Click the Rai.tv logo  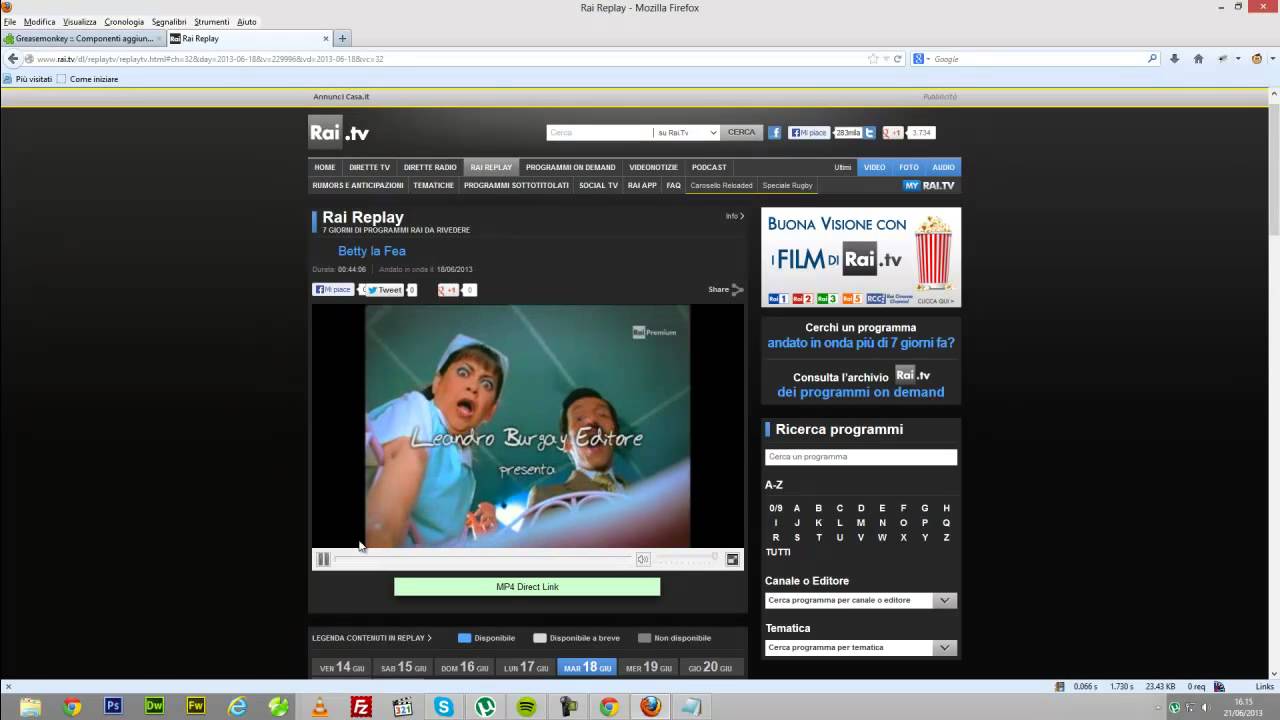coord(339,132)
